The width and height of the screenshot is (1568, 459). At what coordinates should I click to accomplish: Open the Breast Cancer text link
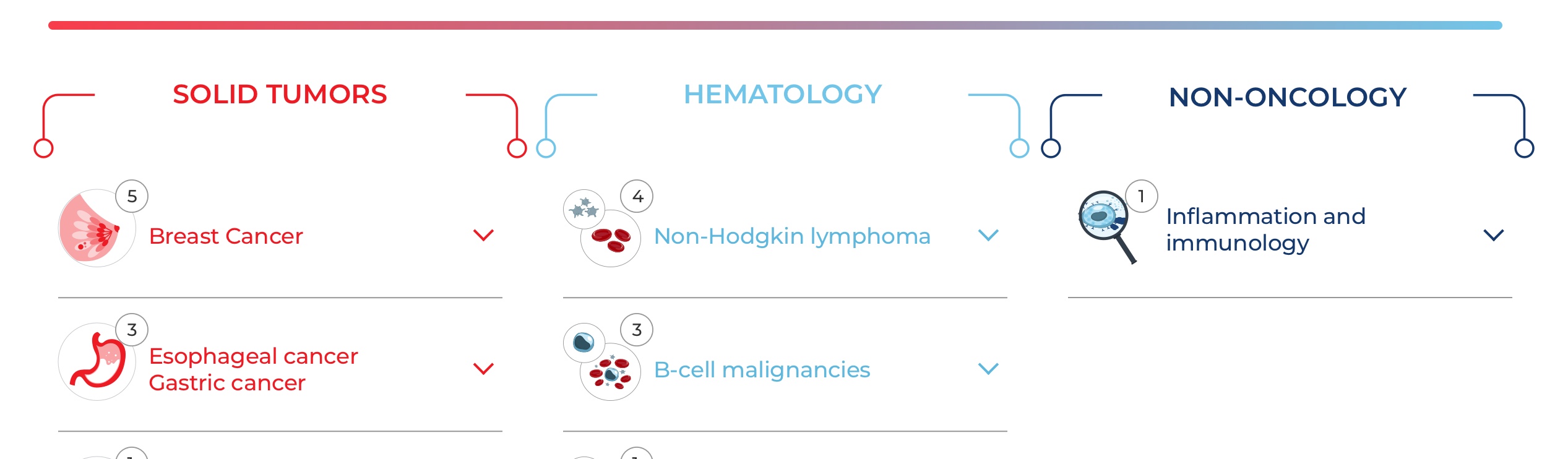pos(226,236)
